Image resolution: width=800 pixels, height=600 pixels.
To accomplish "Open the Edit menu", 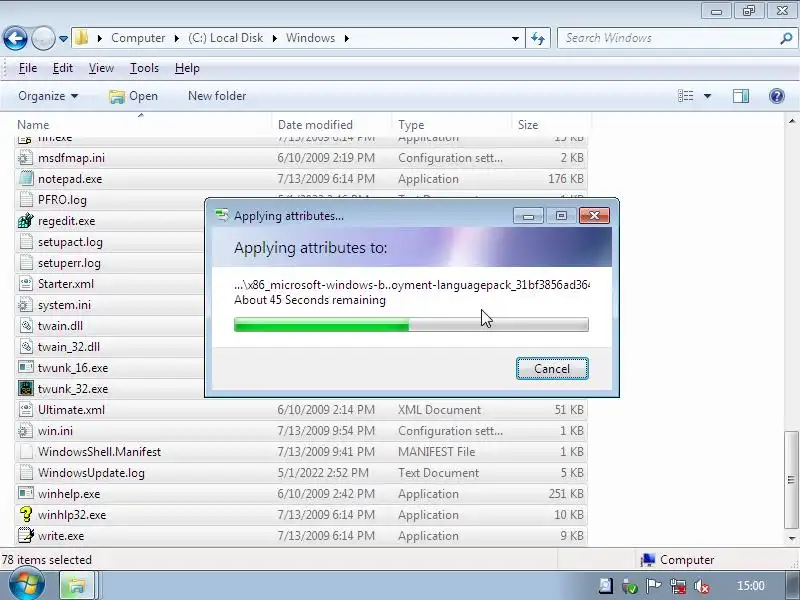I will point(63,68).
